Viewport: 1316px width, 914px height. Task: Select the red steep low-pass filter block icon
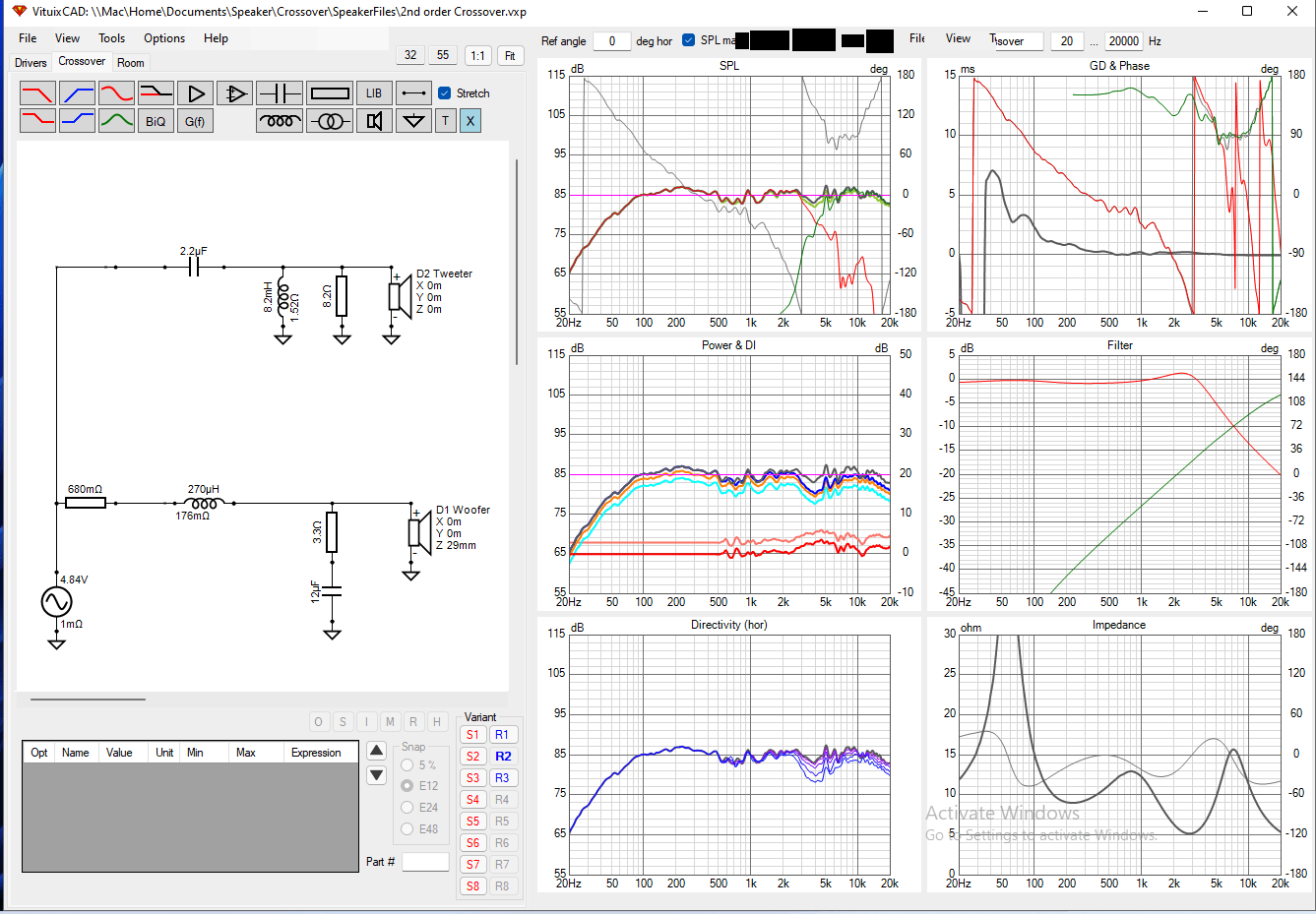point(37,93)
